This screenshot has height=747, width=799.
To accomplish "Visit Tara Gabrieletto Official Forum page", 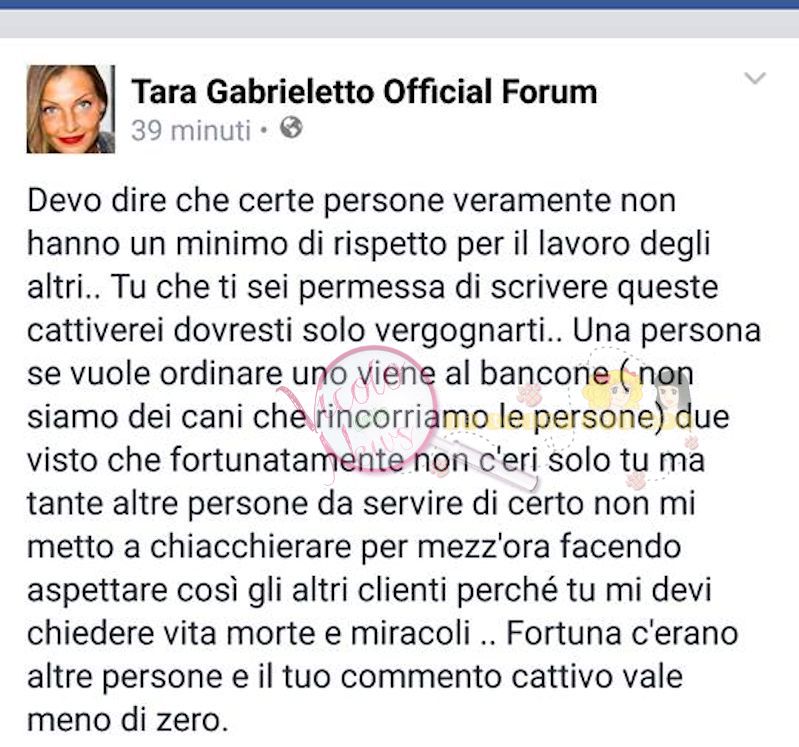I will click(364, 92).
